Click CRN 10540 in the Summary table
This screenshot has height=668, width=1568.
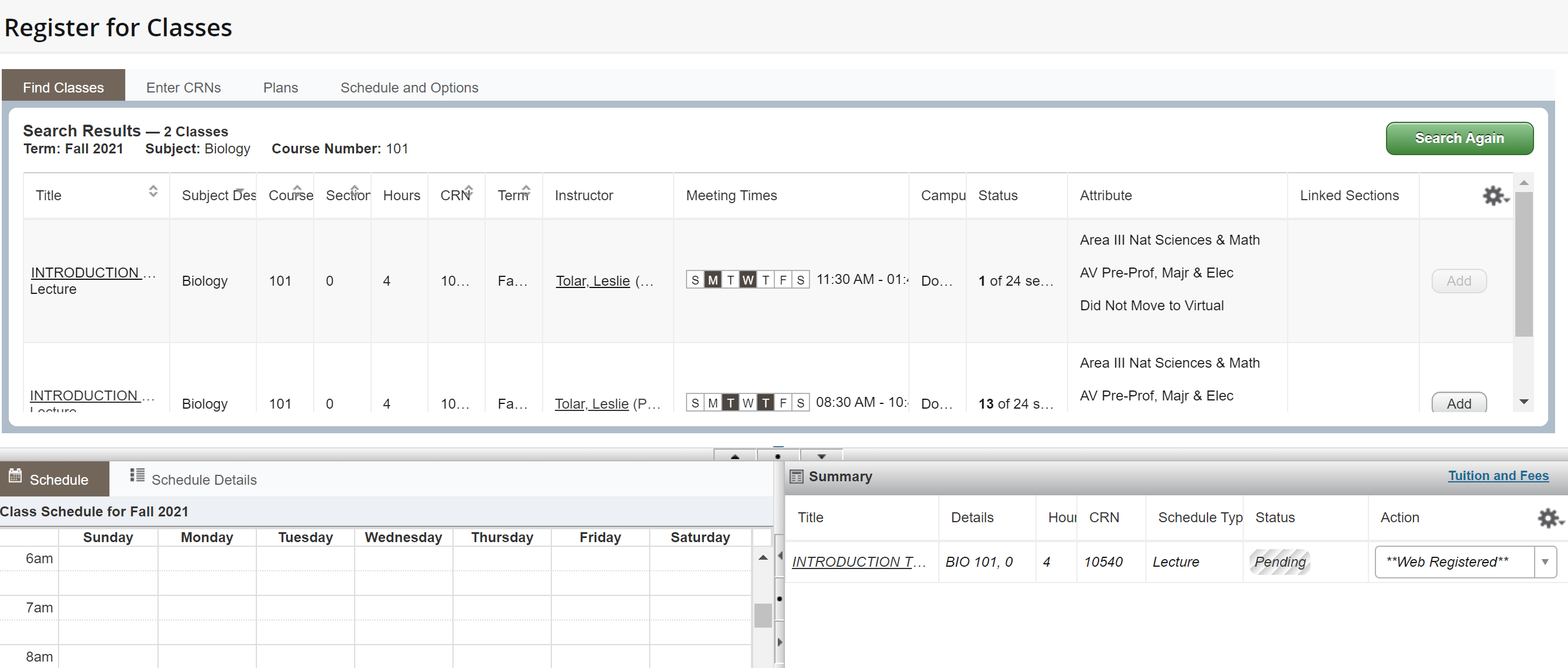click(1103, 562)
